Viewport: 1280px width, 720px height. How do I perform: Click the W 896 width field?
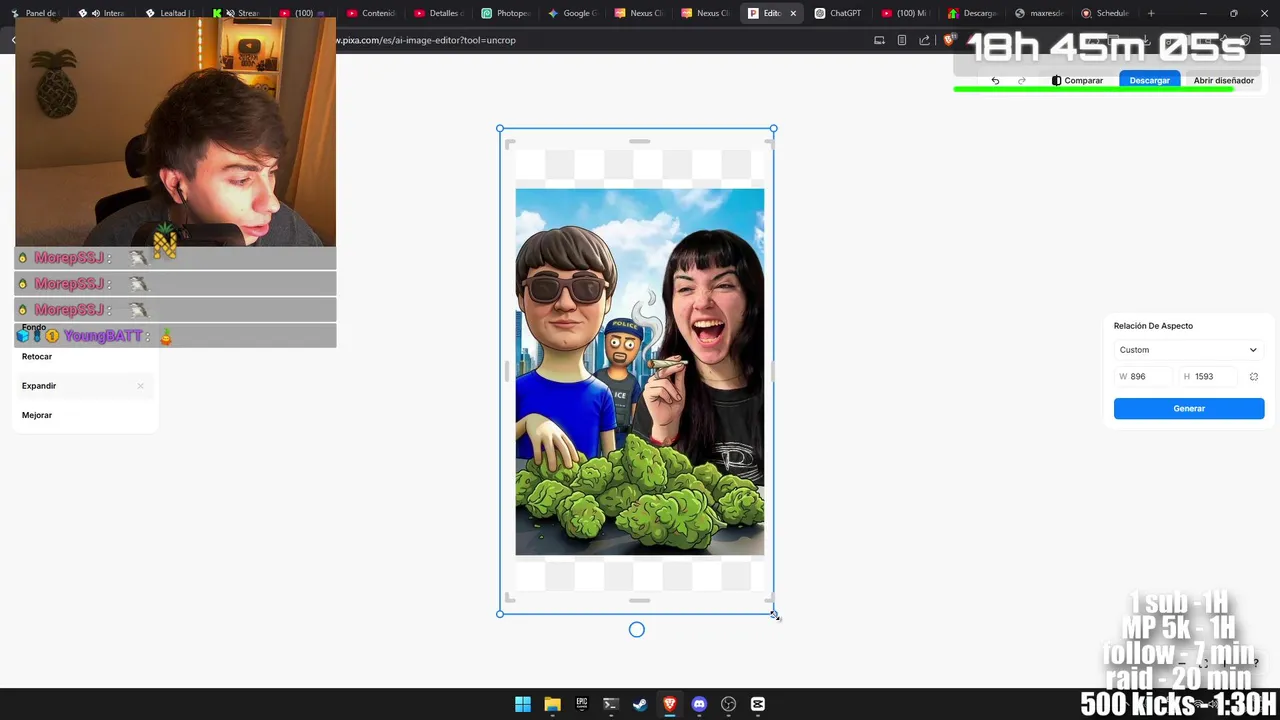pos(1143,377)
